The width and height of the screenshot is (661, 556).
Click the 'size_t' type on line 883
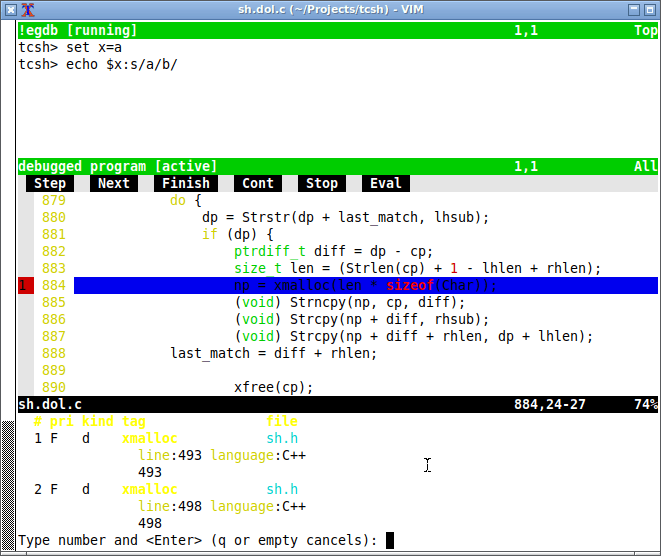coord(258,269)
